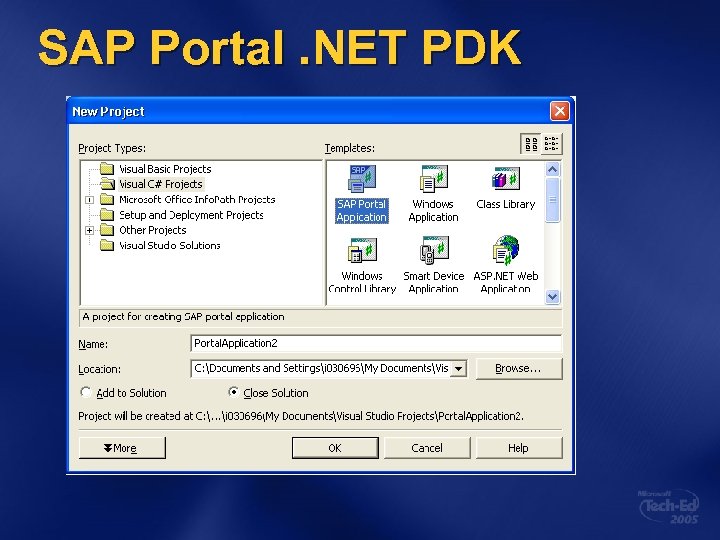Choose the Windows Application template icon
720x540 pixels.
434,179
